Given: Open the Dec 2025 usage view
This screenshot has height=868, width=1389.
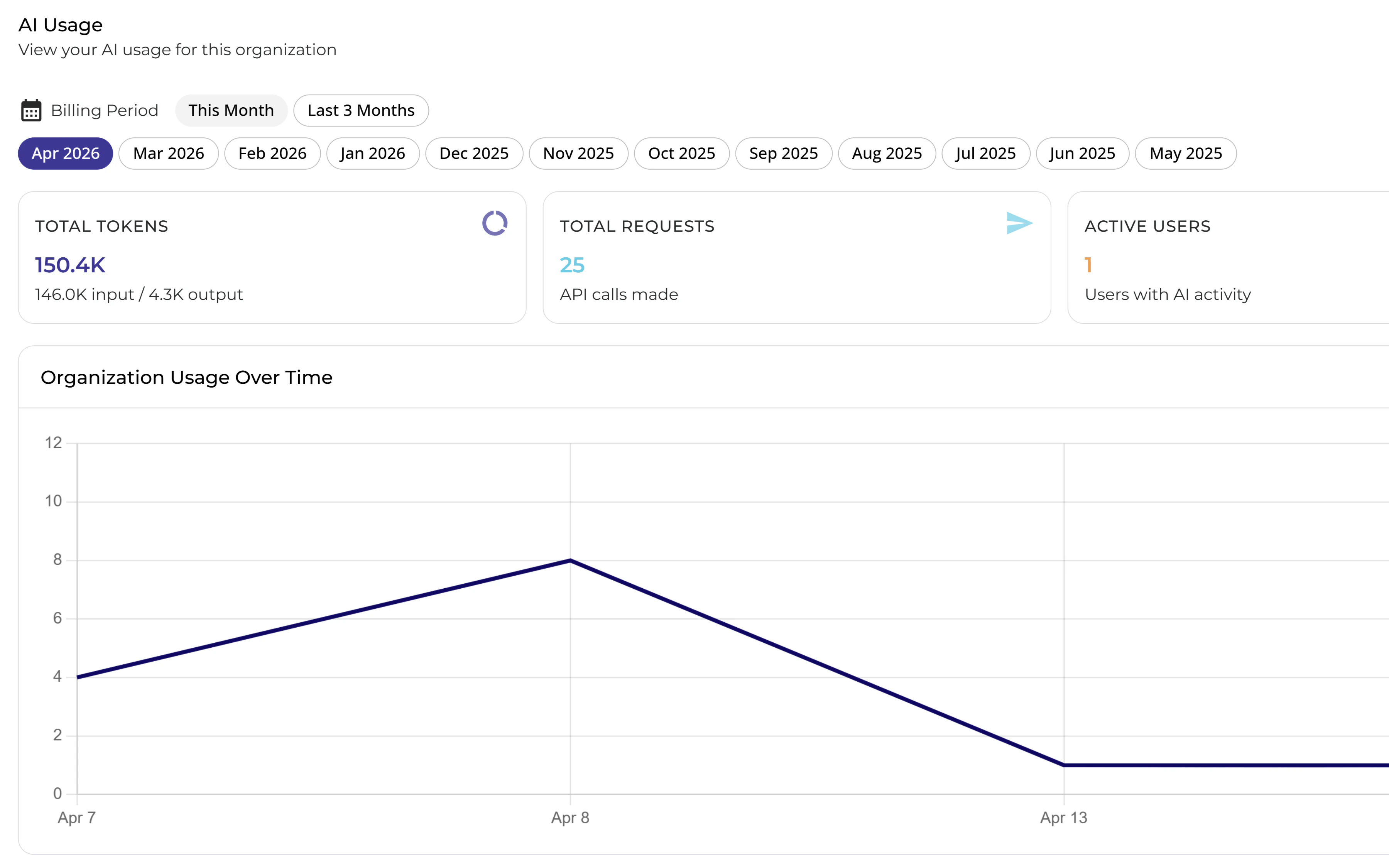Looking at the screenshot, I should tap(473, 153).
